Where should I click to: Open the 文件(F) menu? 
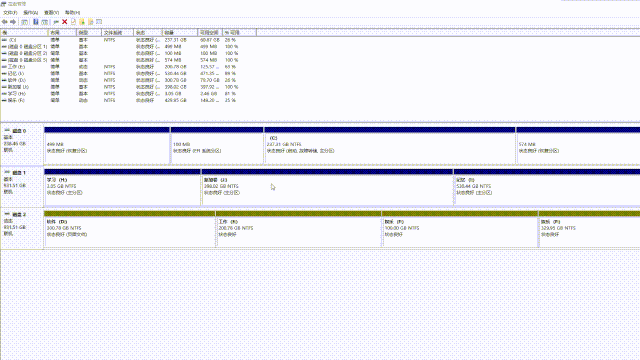[x=10, y=13]
